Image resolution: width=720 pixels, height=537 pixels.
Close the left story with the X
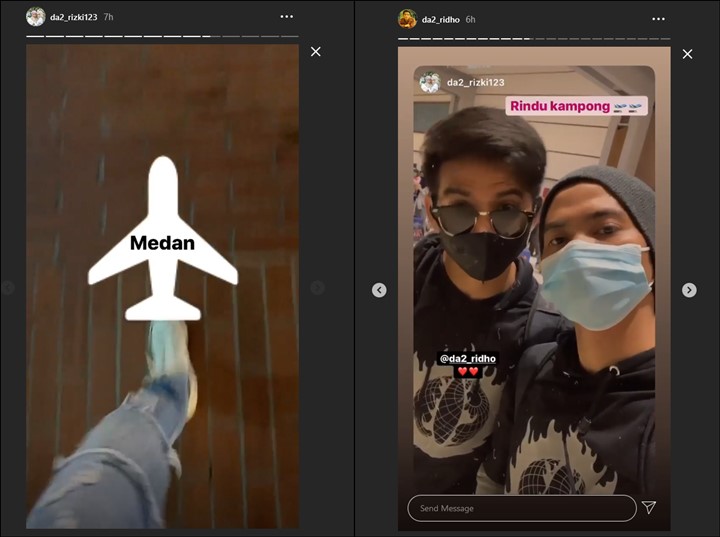(x=315, y=51)
